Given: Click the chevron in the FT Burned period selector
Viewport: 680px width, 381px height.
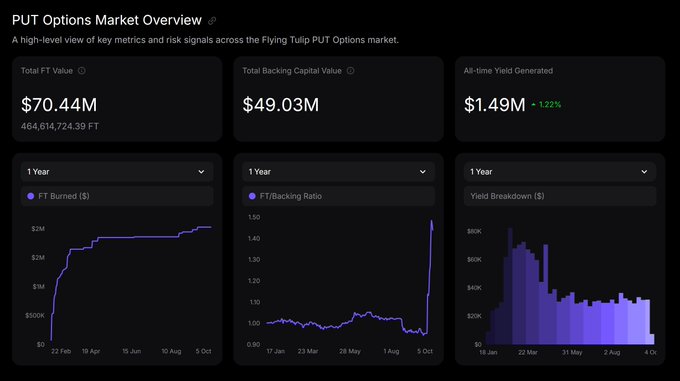Looking at the screenshot, I should (201, 172).
